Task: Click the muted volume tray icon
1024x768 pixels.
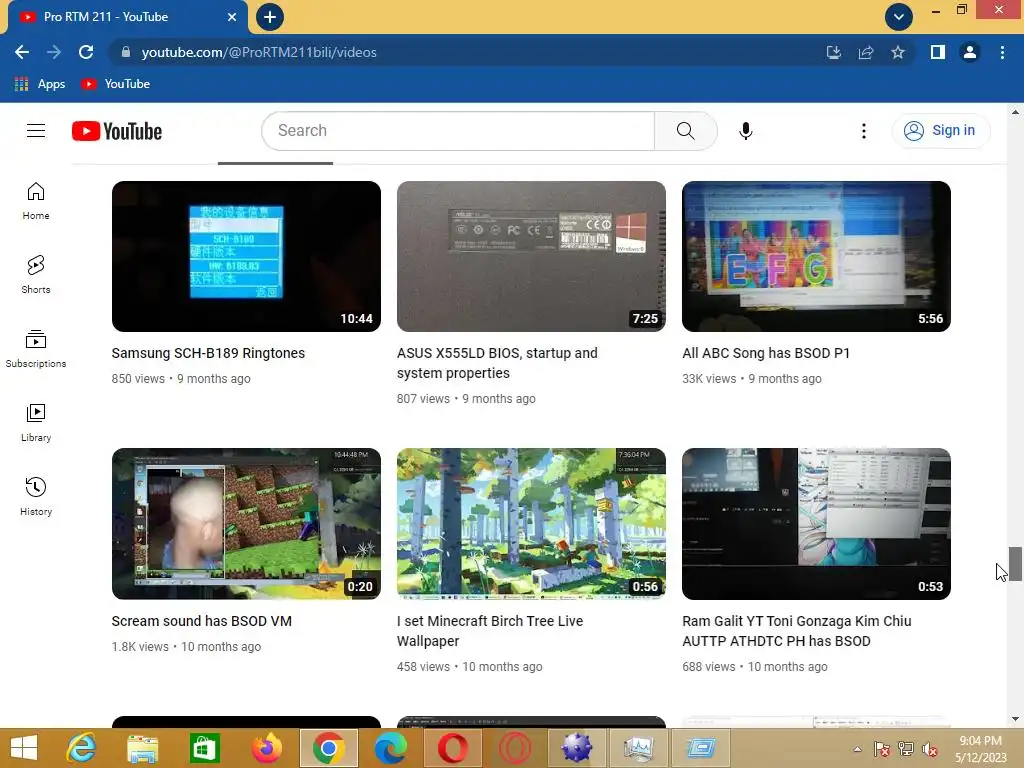Action: tap(929, 750)
